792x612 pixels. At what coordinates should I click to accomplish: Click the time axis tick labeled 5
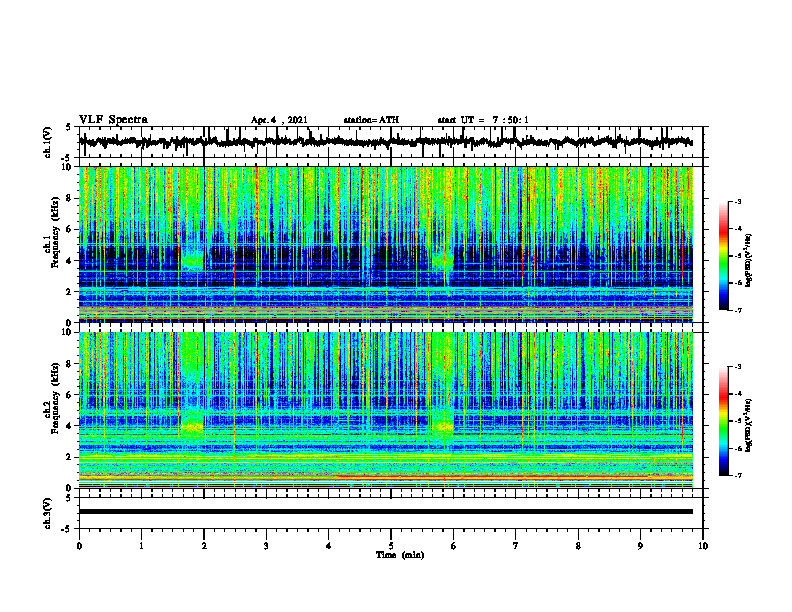tap(391, 546)
